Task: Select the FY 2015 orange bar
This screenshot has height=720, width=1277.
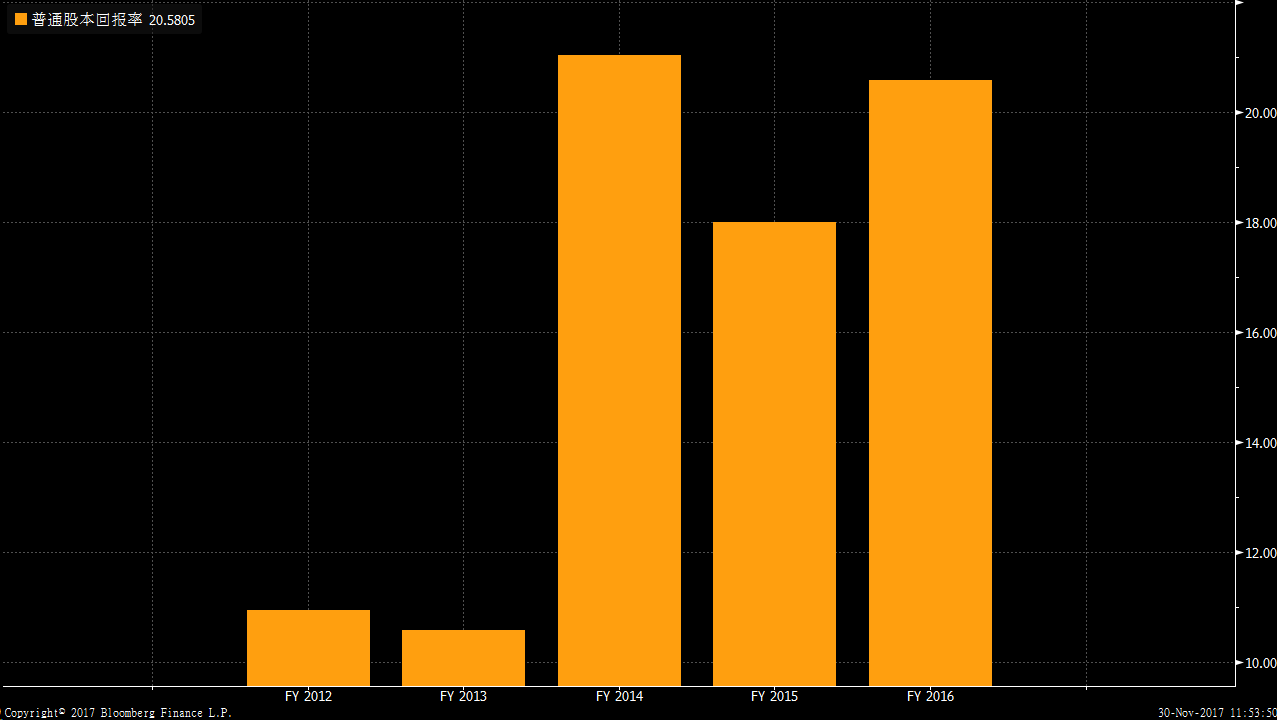Action: (774, 453)
